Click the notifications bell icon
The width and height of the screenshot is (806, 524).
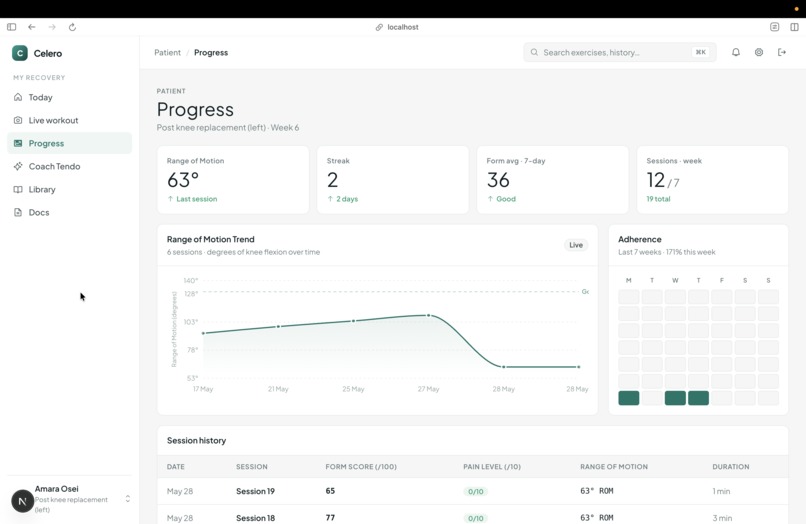click(736, 52)
